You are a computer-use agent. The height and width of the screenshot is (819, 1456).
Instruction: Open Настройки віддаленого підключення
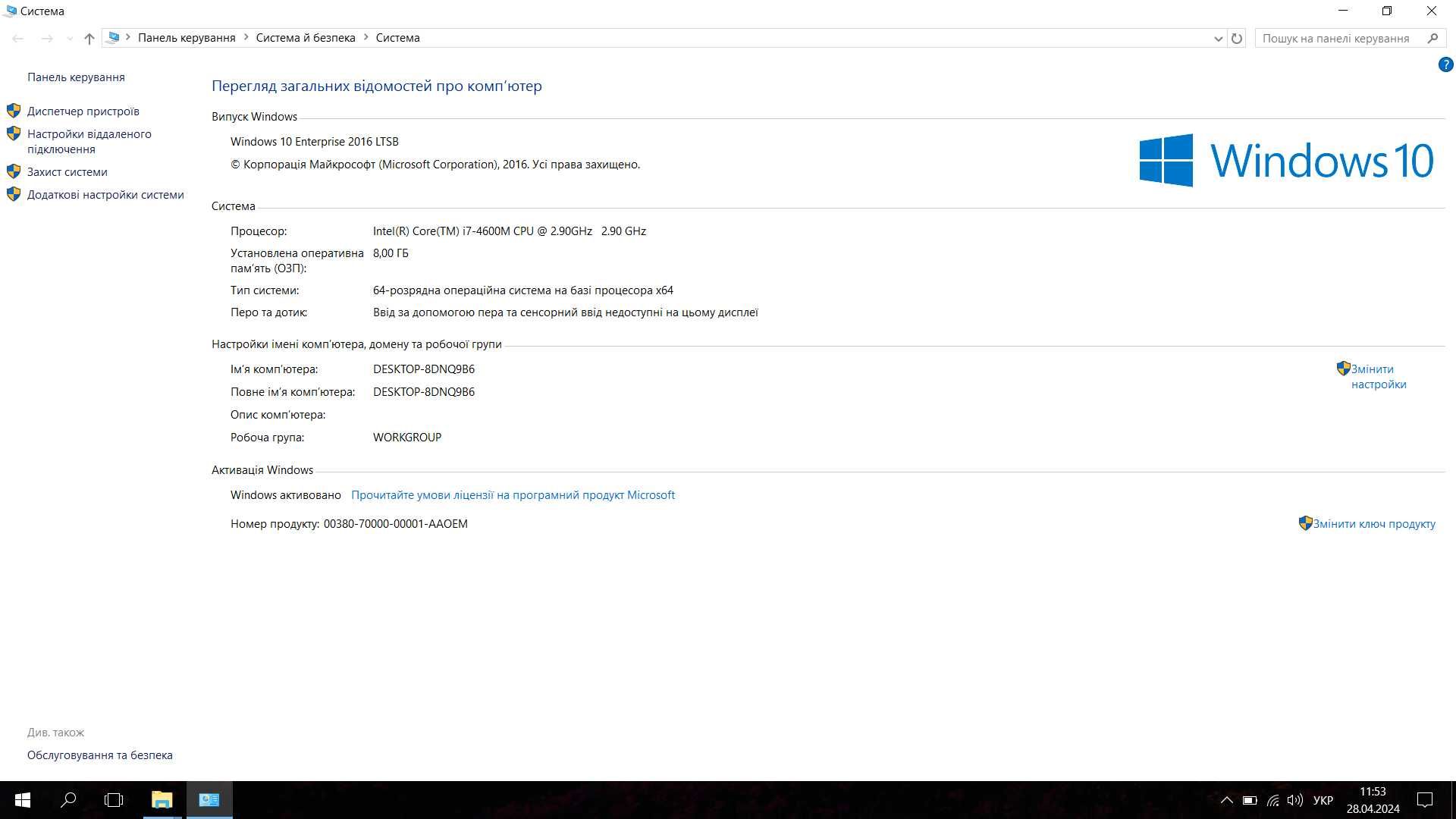click(89, 142)
